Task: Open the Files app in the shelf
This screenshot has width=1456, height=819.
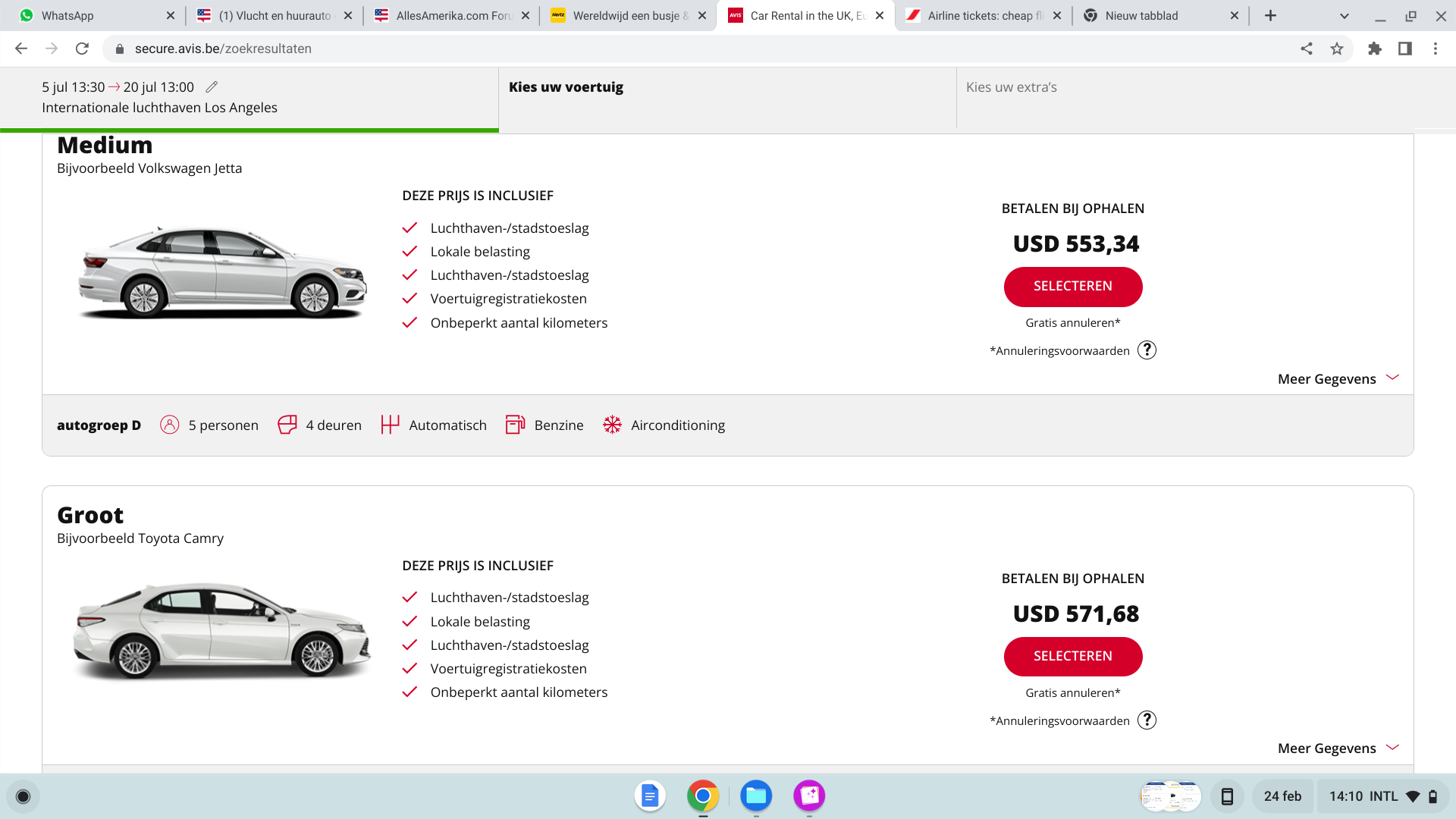Action: click(756, 795)
